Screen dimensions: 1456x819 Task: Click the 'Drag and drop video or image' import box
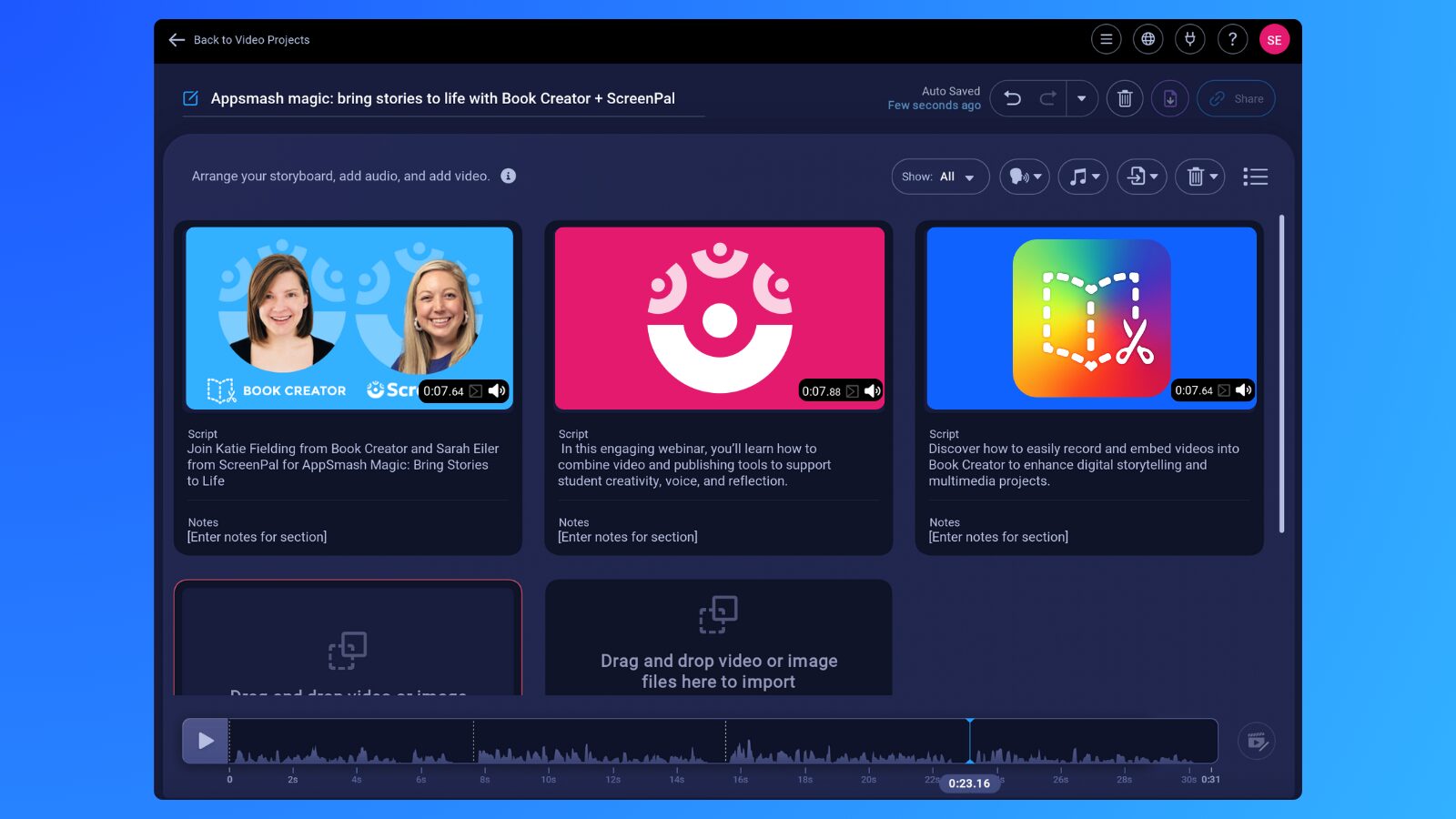pyautogui.click(x=719, y=639)
